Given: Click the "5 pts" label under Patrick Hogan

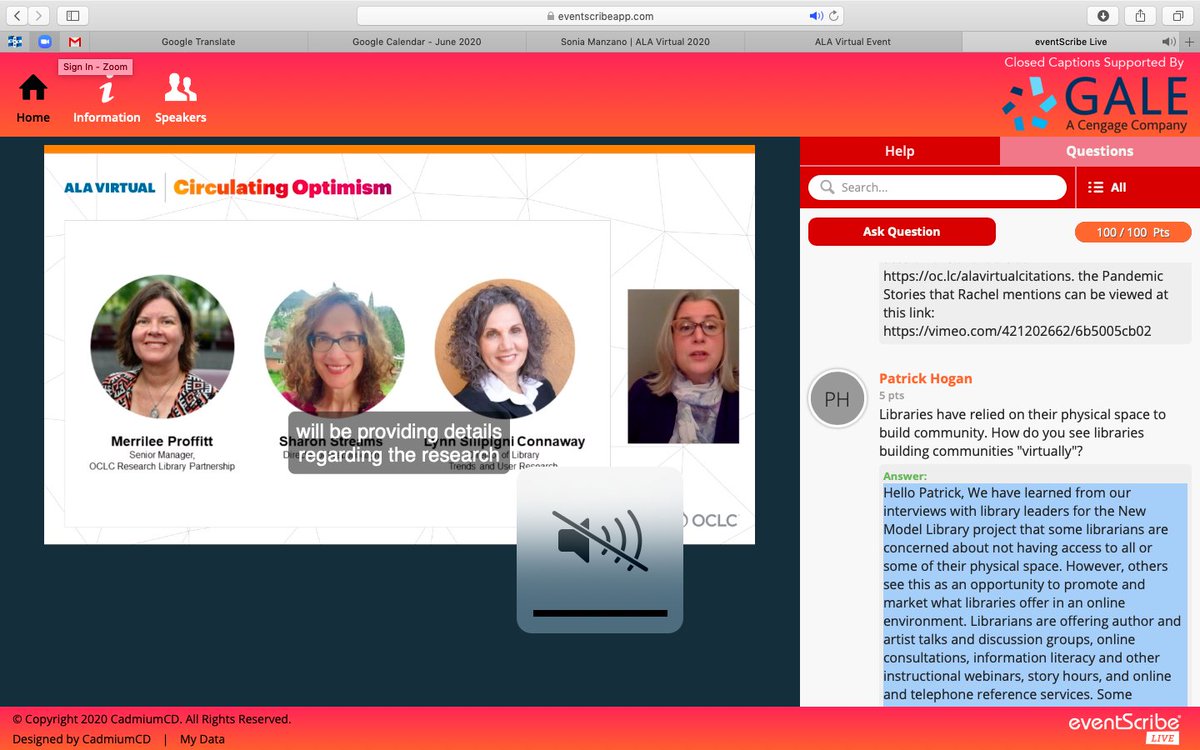Looking at the screenshot, I should pyautogui.click(x=891, y=396).
